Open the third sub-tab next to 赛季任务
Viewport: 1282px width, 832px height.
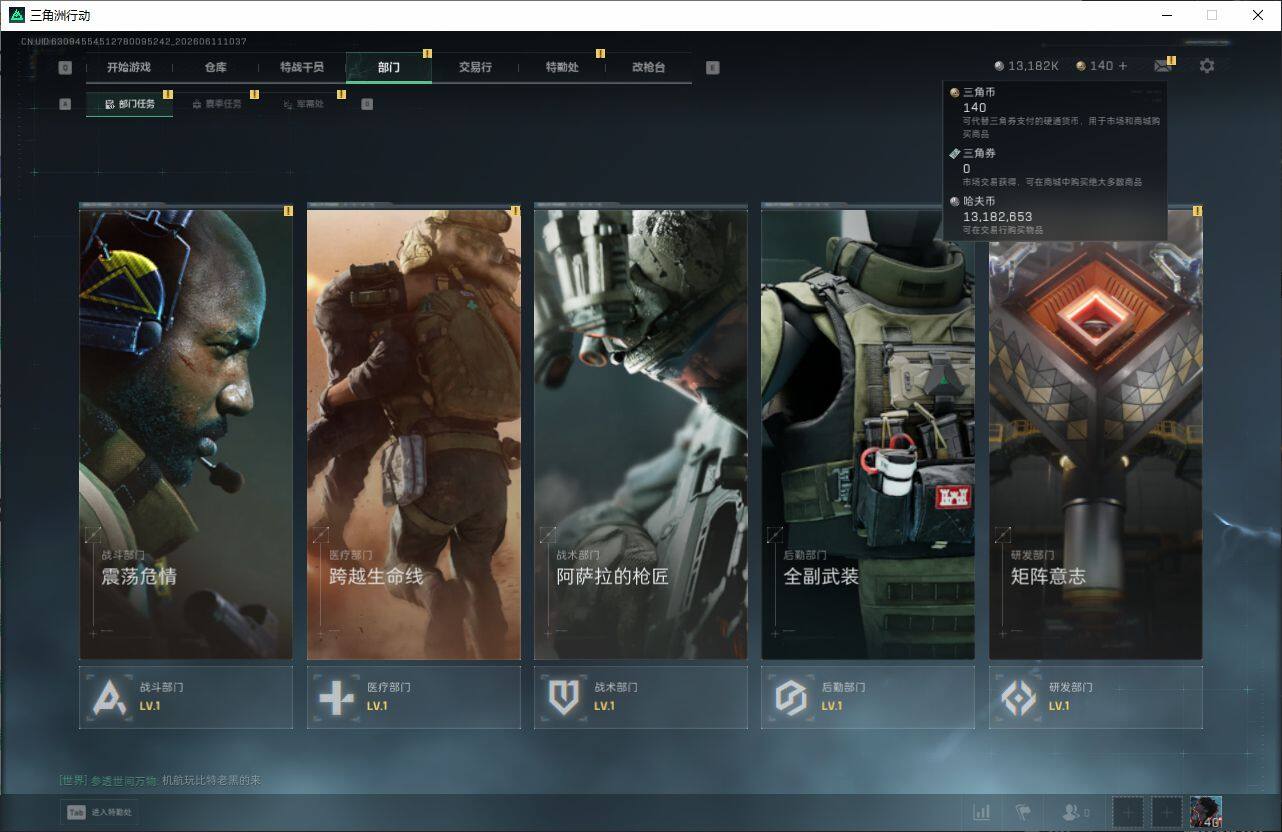pyautogui.click(x=303, y=104)
